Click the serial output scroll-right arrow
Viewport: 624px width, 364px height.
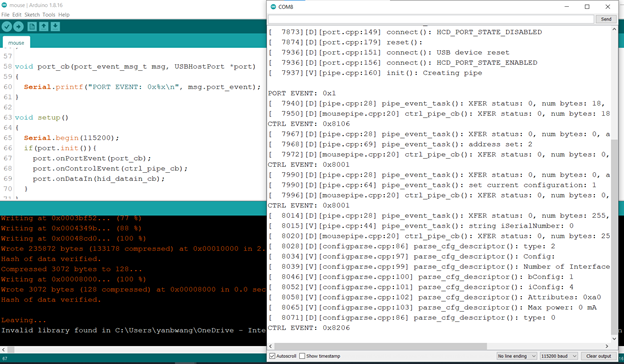coord(607,346)
